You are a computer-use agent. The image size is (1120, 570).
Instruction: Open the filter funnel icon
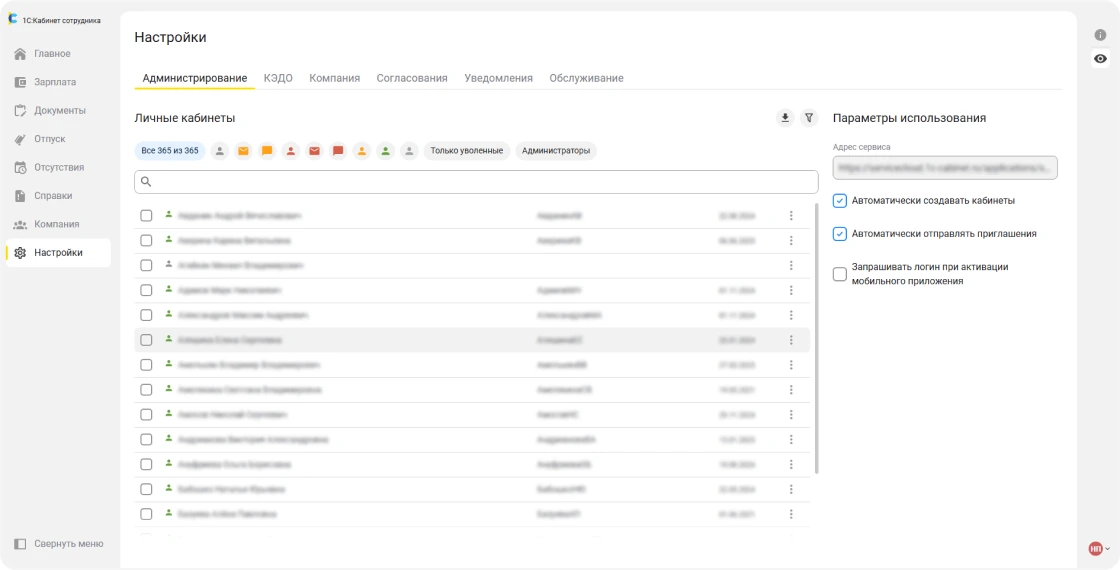pos(810,118)
